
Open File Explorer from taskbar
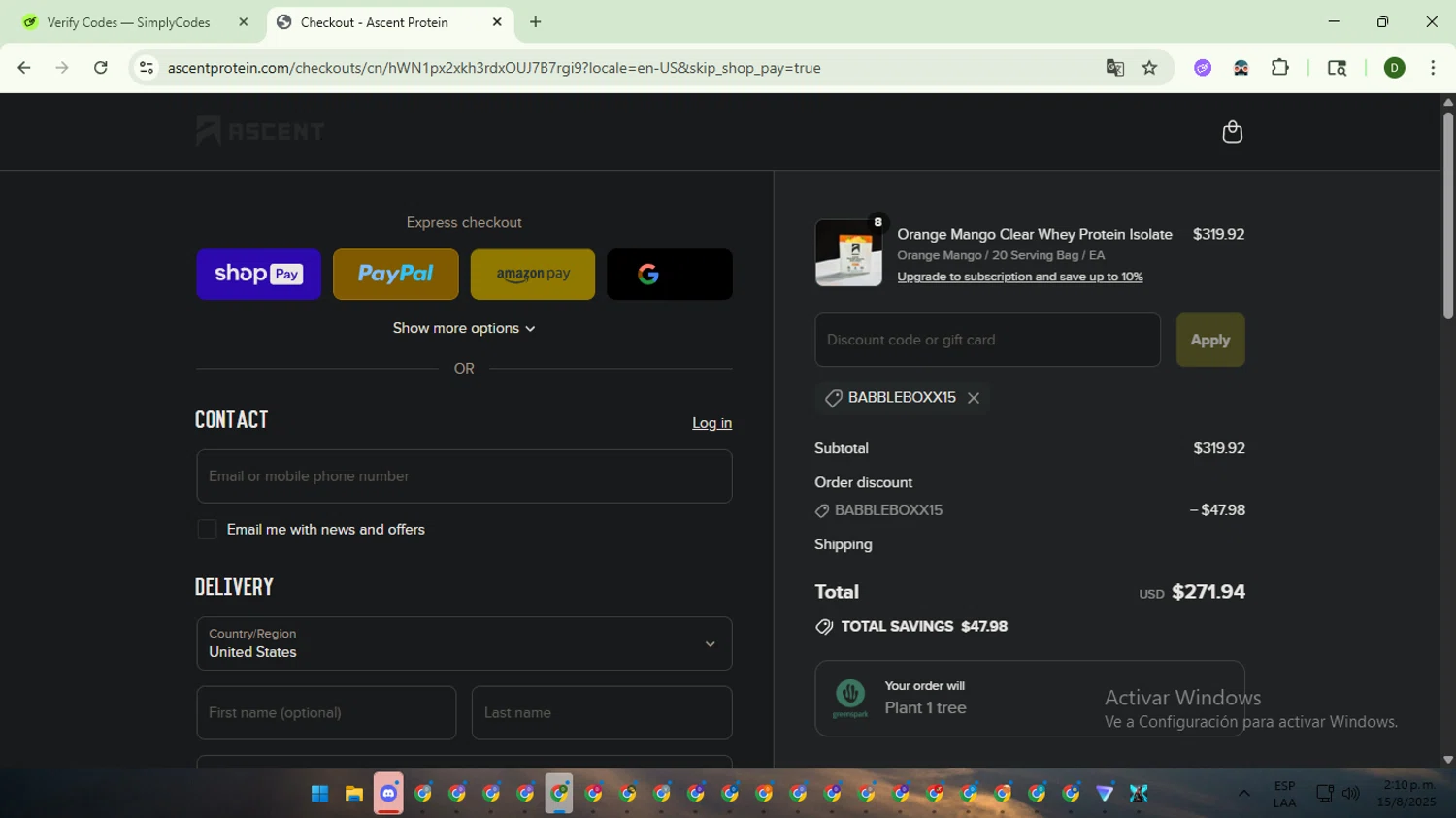coord(354,794)
